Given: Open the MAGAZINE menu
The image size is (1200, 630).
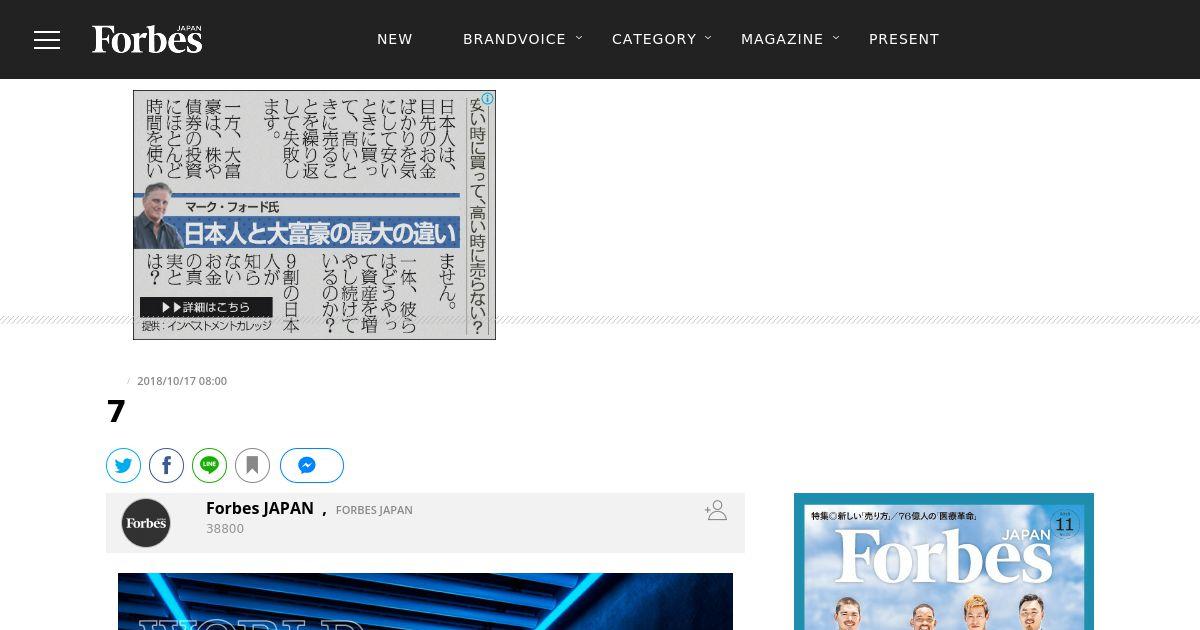Looking at the screenshot, I should click(782, 39).
